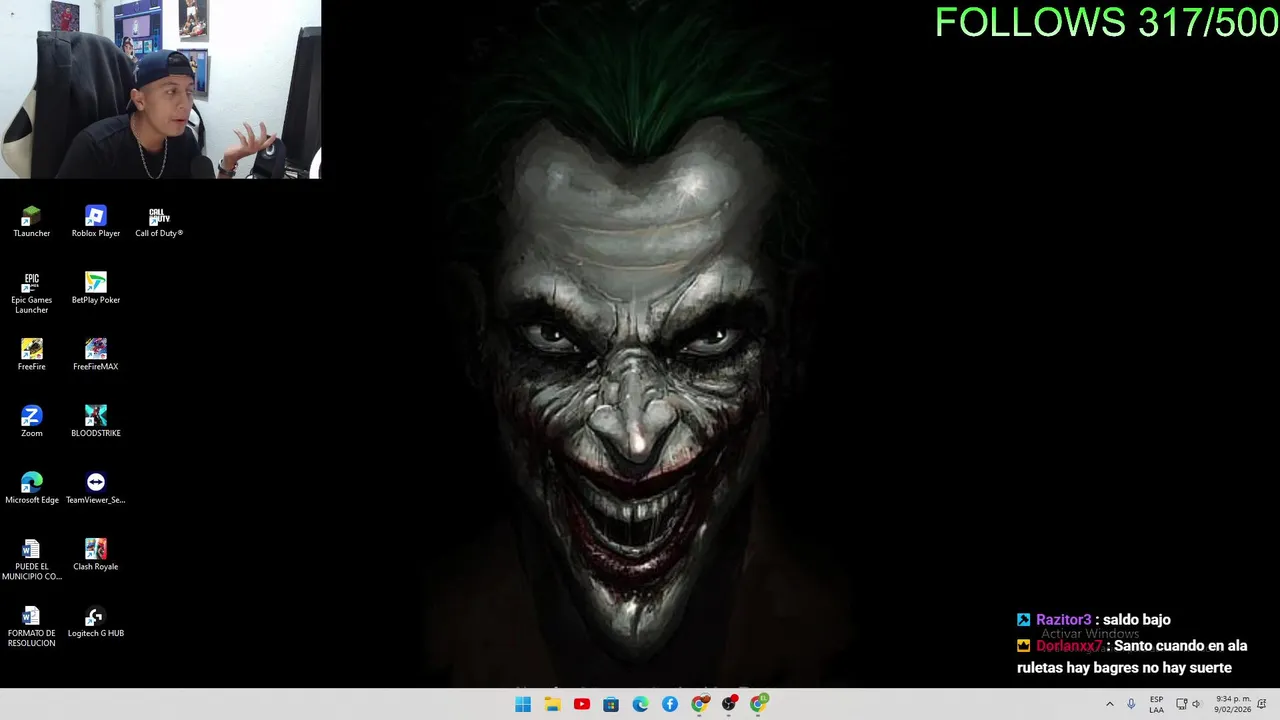
Task: Select the FreeFireMAX desktop icon
Action: pos(95,355)
